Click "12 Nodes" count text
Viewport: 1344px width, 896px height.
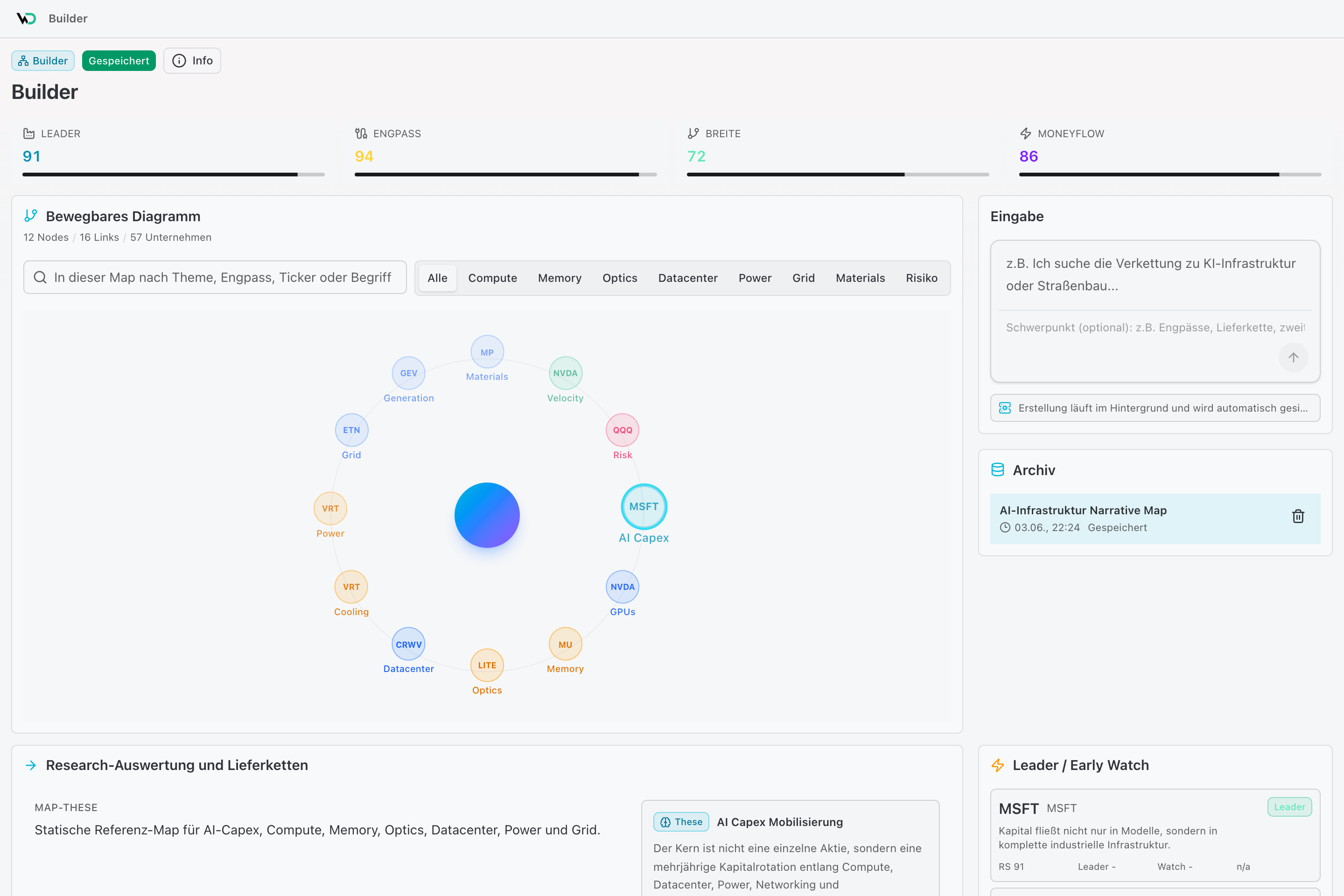pos(46,237)
